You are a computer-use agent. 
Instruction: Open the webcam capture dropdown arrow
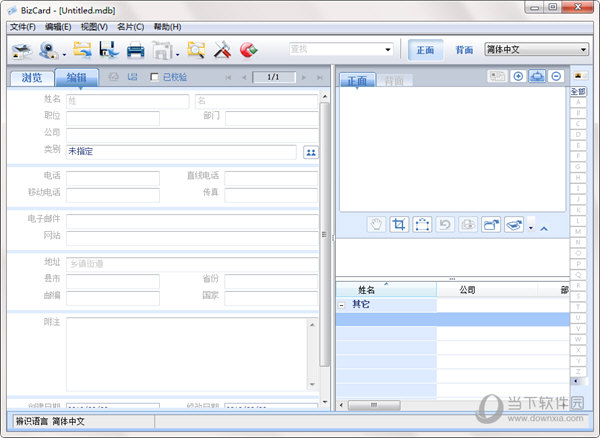(x=64, y=55)
